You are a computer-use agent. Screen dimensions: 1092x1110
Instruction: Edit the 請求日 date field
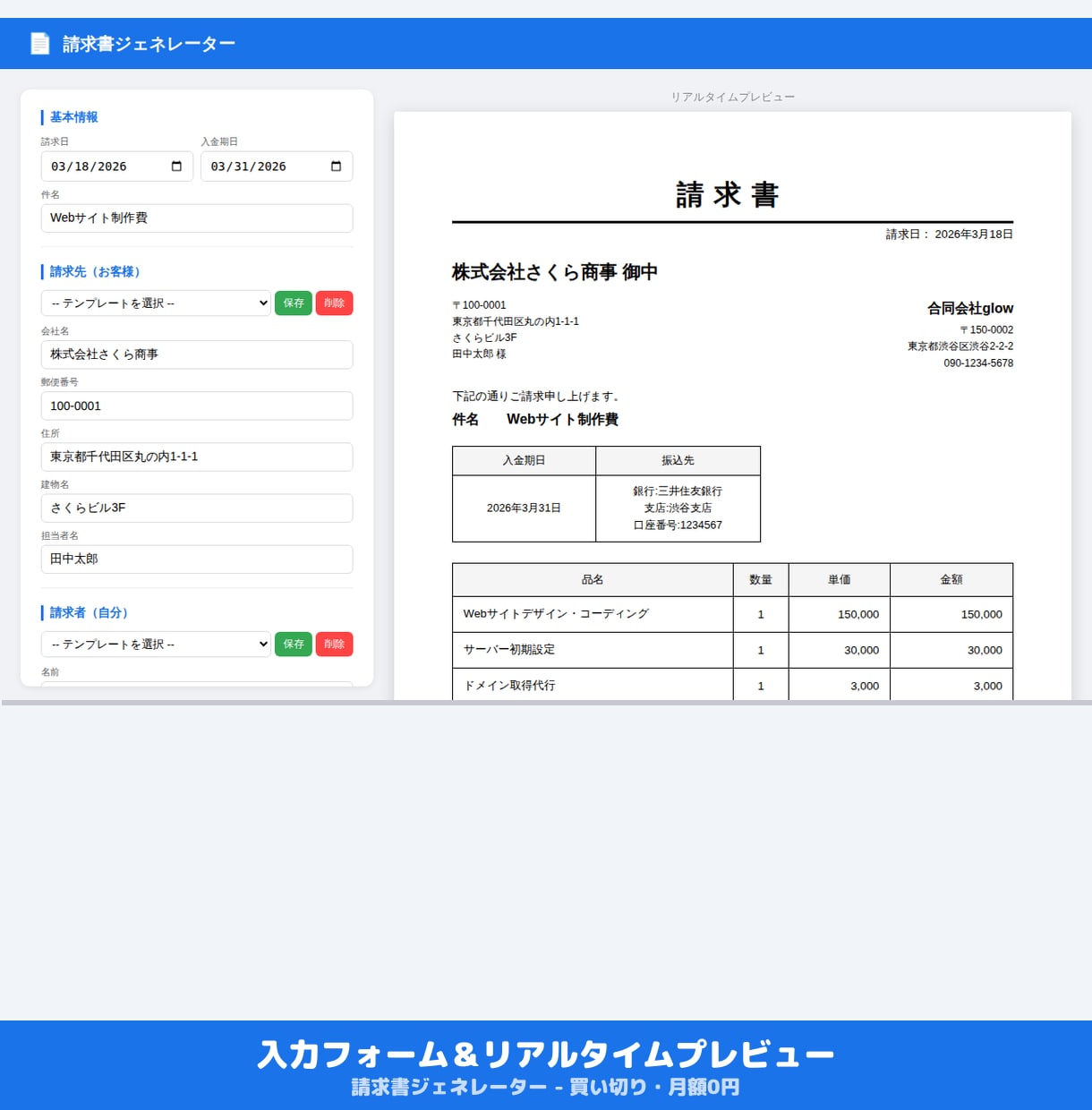click(117, 166)
